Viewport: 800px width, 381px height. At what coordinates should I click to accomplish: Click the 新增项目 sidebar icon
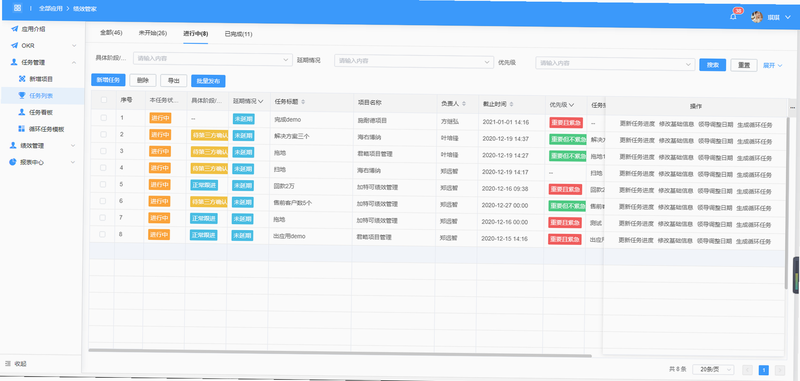pyautogui.click(x=21, y=79)
